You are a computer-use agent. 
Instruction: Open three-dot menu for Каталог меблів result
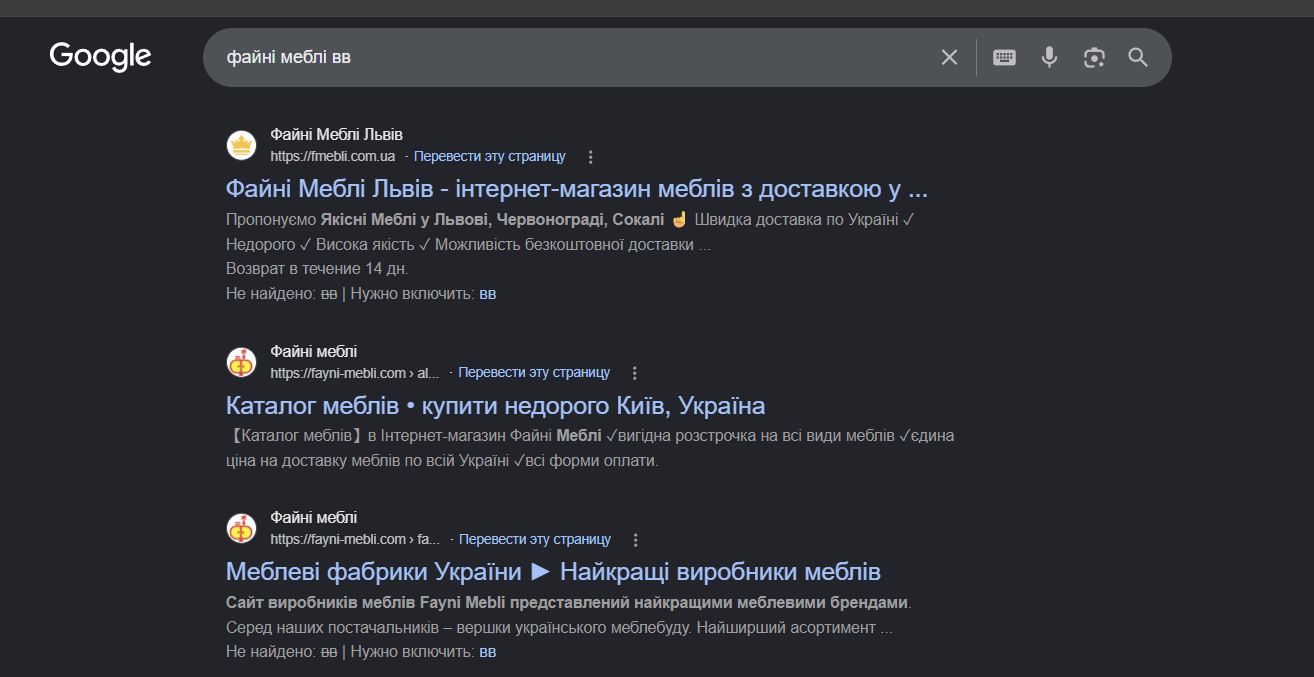[634, 373]
